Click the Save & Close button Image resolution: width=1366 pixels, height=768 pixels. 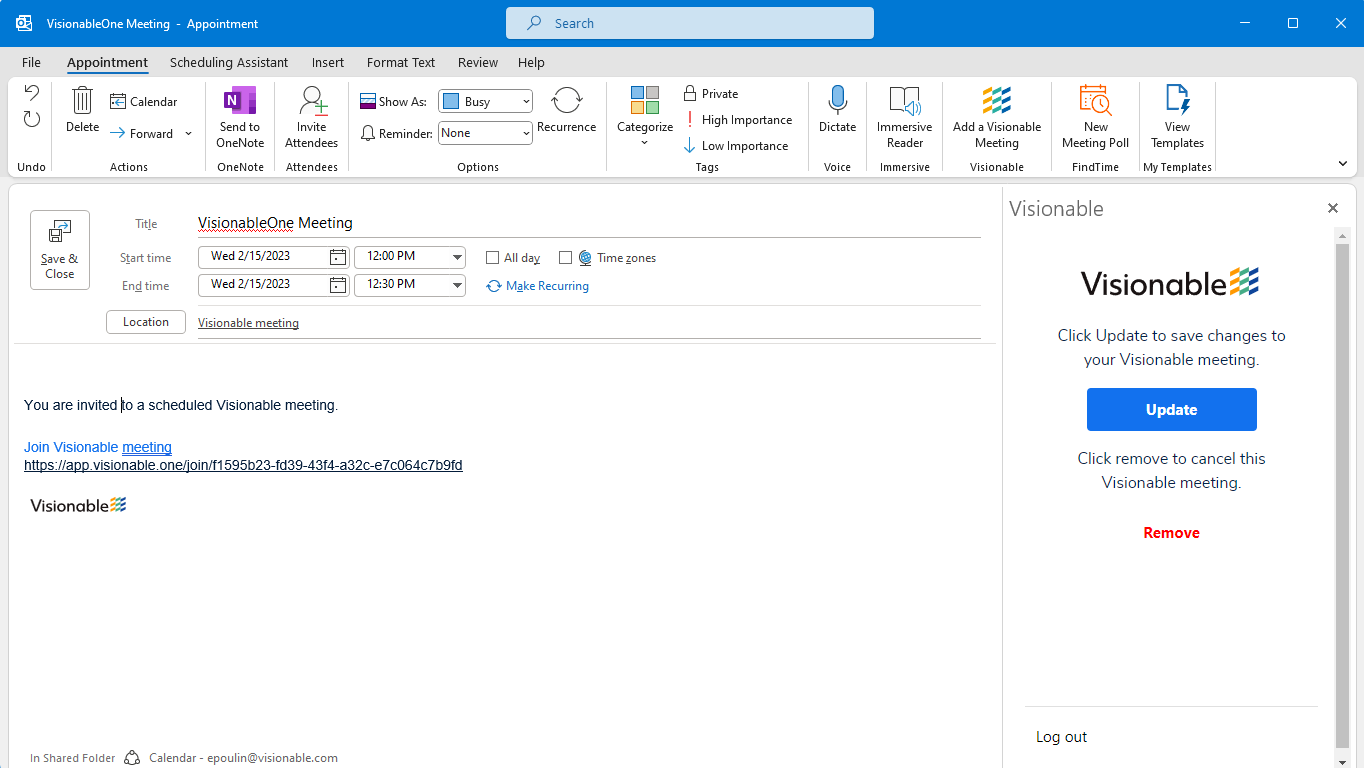pos(60,250)
